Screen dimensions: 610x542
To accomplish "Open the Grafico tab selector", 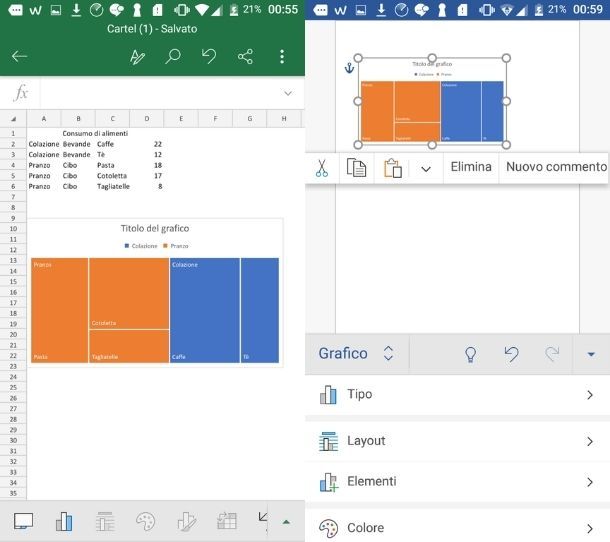I will (356, 353).
